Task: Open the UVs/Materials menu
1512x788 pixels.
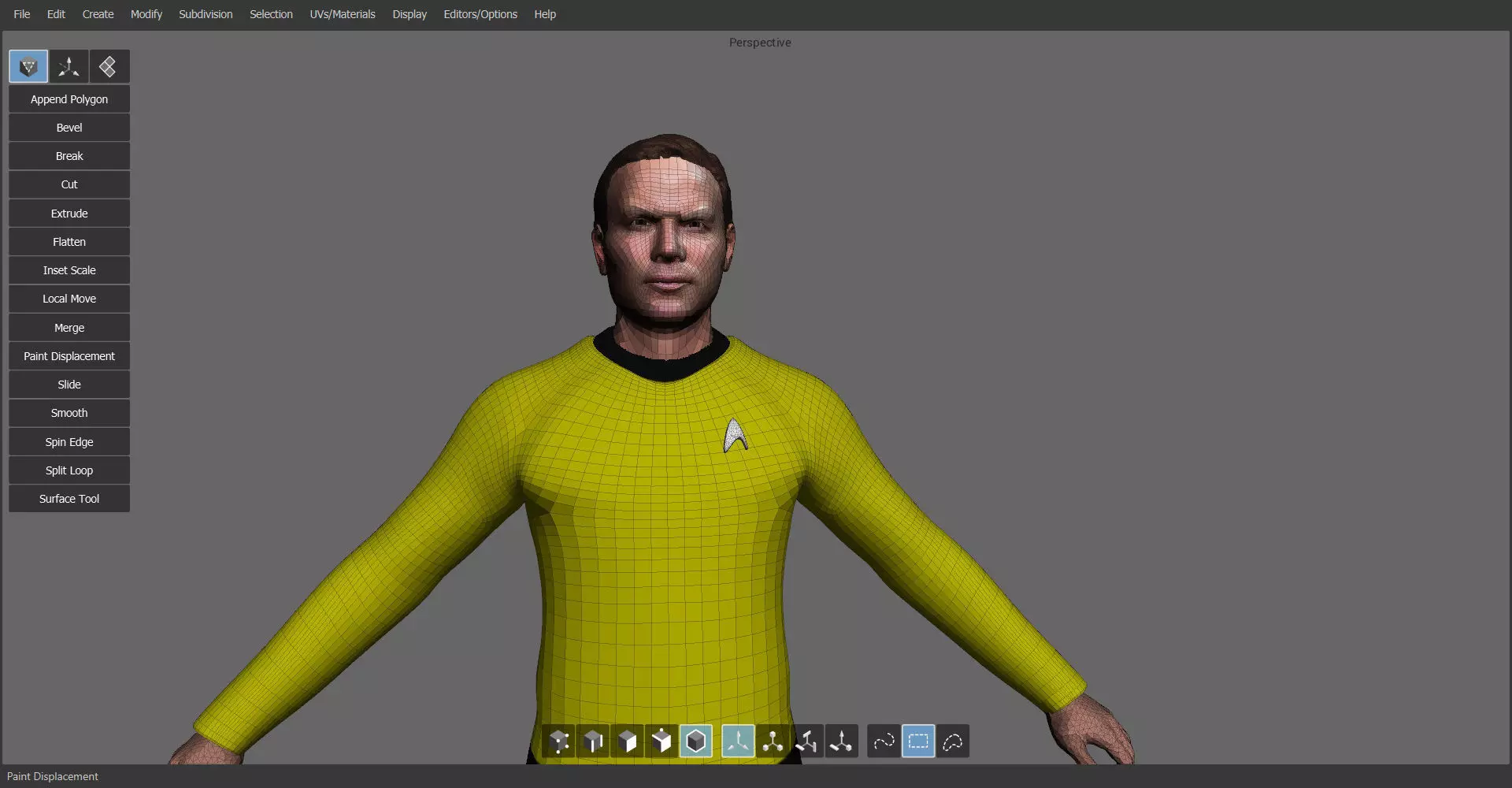Action: click(x=343, y=14)
